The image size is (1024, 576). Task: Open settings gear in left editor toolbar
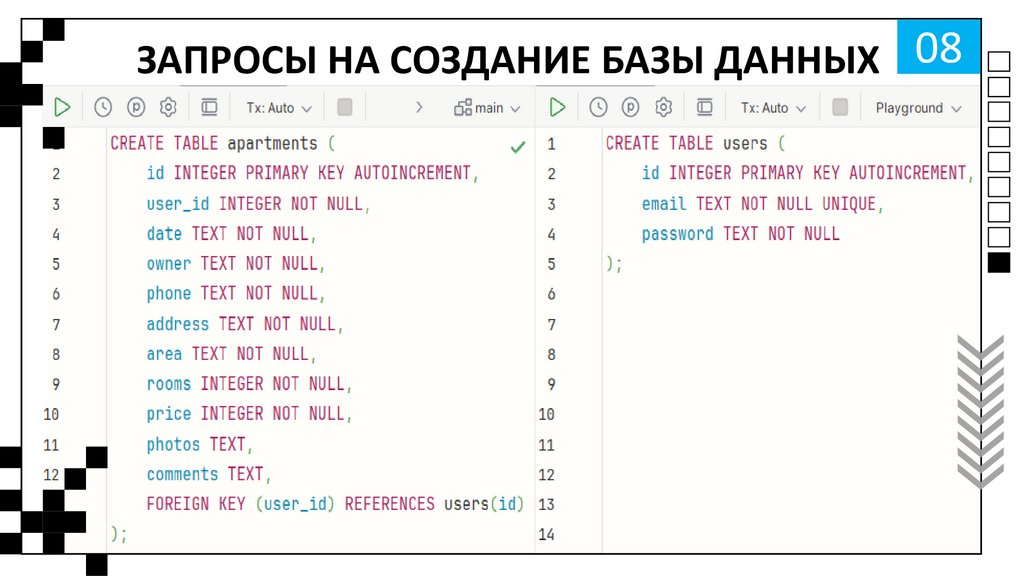click(x=168, y=107)
